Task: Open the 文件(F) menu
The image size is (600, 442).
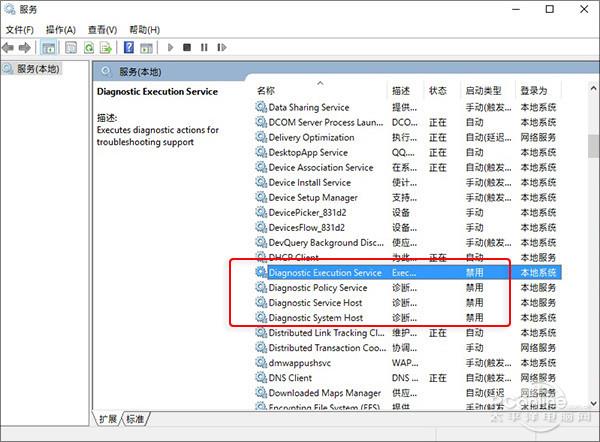Action: pyautogui.click(x=20, y=30)
